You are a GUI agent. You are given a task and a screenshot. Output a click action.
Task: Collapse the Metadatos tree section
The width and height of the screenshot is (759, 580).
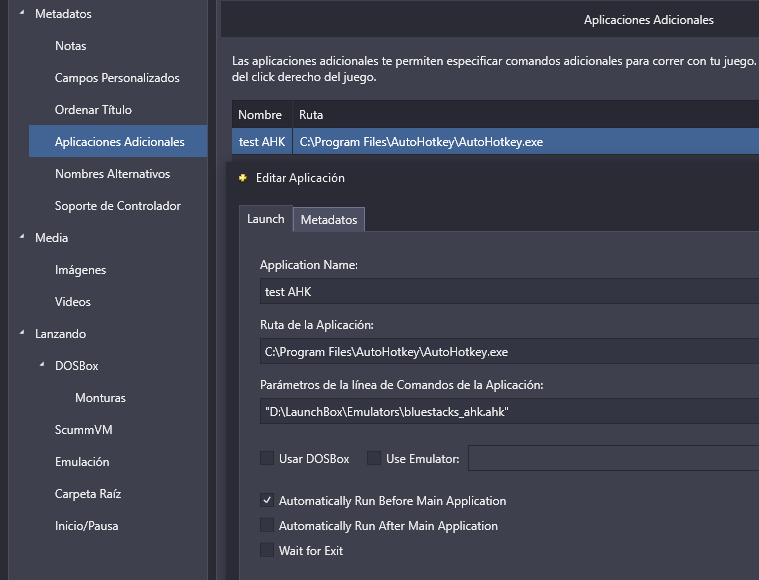[22, 13]
